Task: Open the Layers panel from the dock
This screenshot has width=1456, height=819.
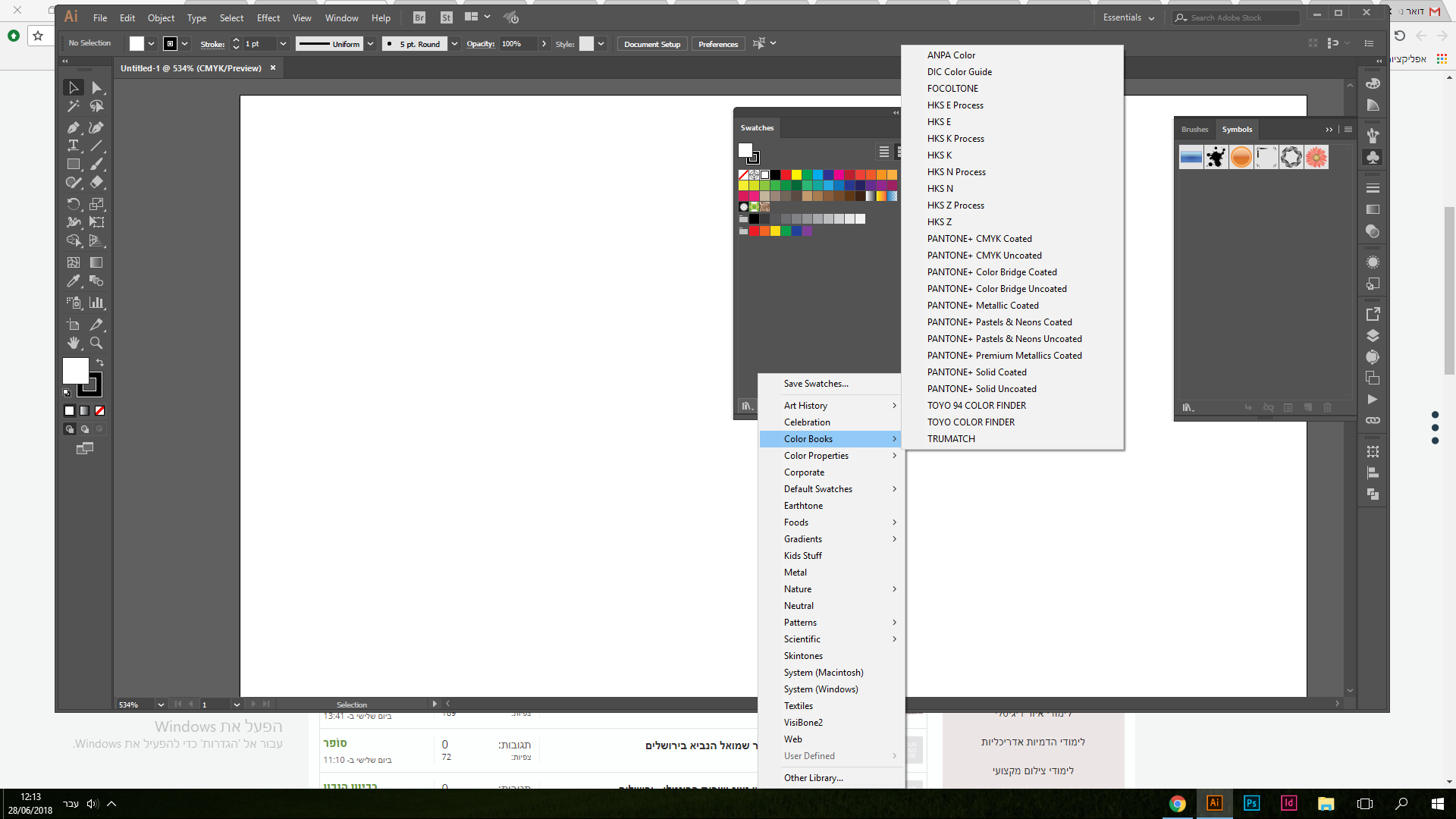Action: (1373, 336)
